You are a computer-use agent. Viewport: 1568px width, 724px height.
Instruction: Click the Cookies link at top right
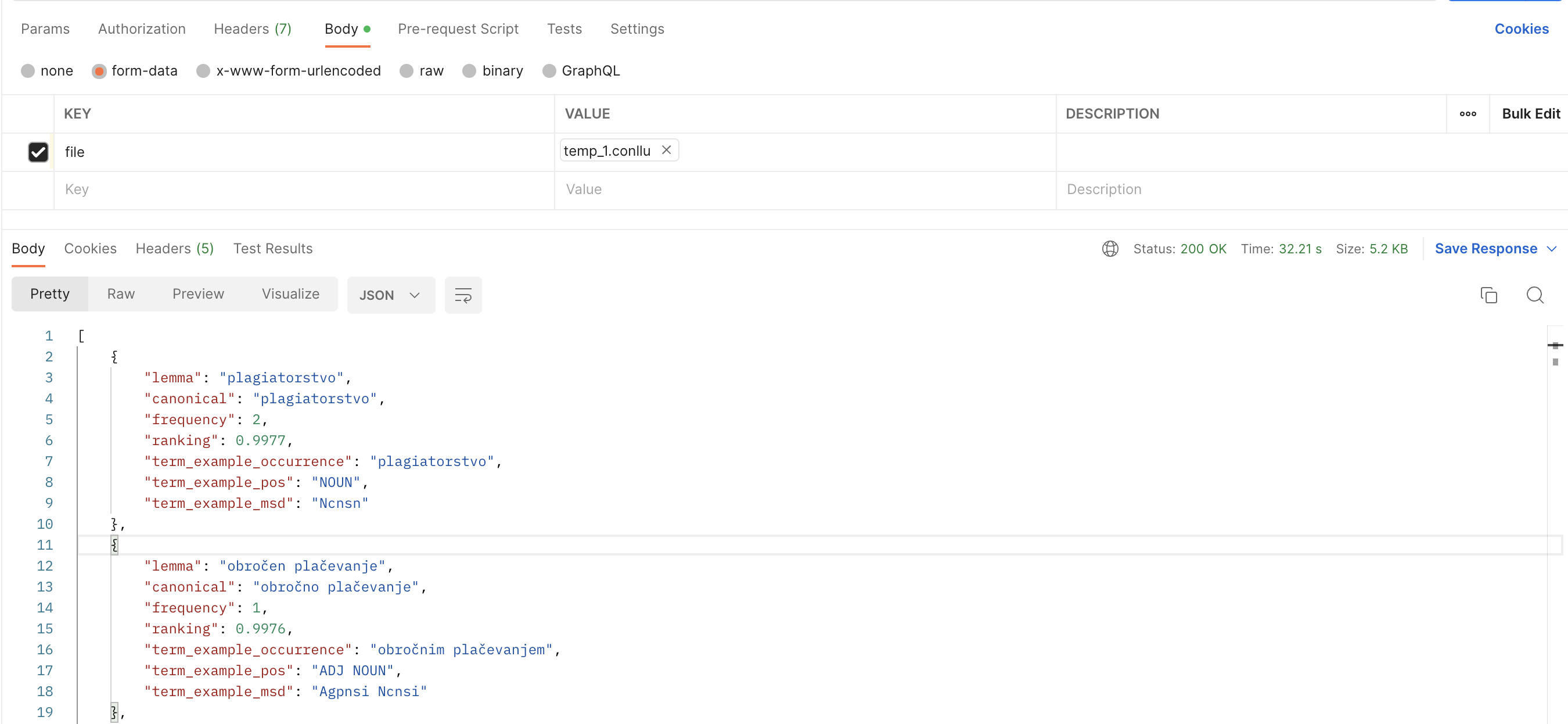point(1521,28)
